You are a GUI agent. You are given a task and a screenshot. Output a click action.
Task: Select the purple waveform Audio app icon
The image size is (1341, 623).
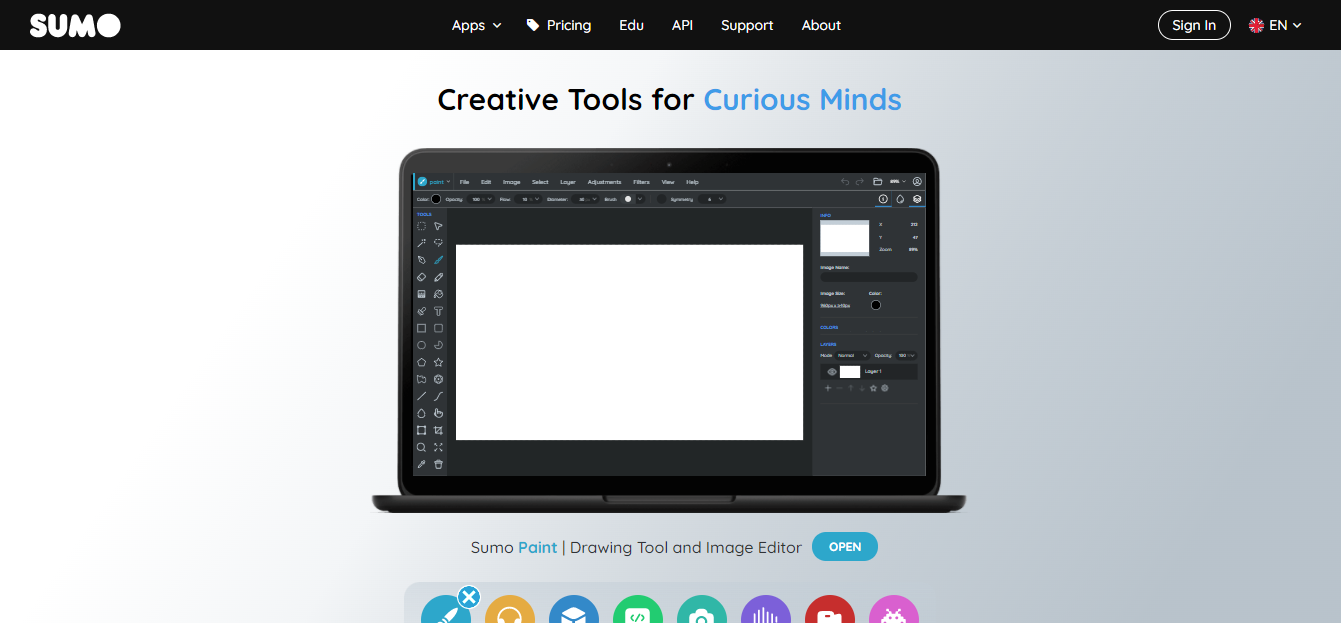click(x=766, y=609)
